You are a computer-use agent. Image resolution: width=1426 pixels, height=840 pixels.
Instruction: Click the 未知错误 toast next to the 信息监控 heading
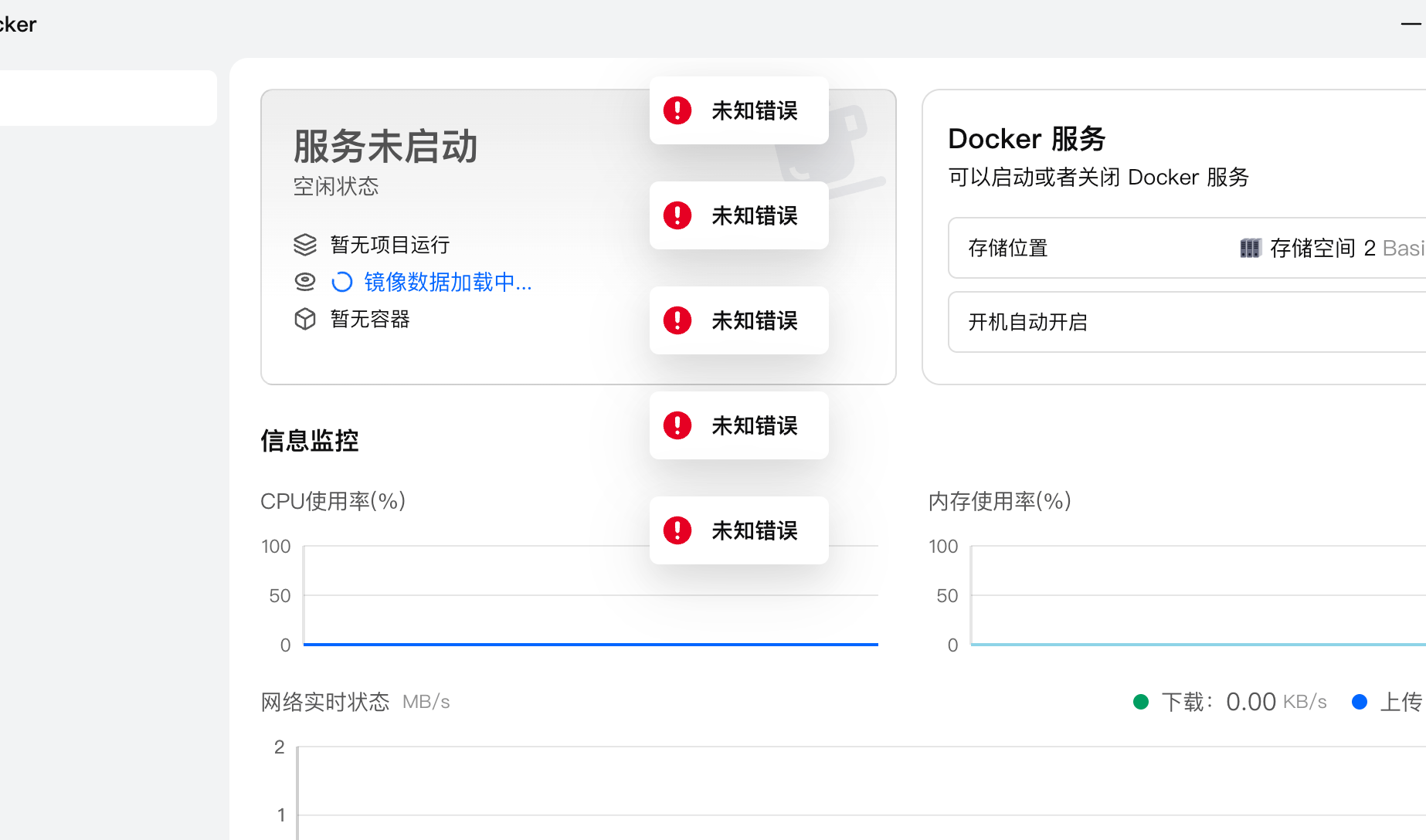[739, 425]
